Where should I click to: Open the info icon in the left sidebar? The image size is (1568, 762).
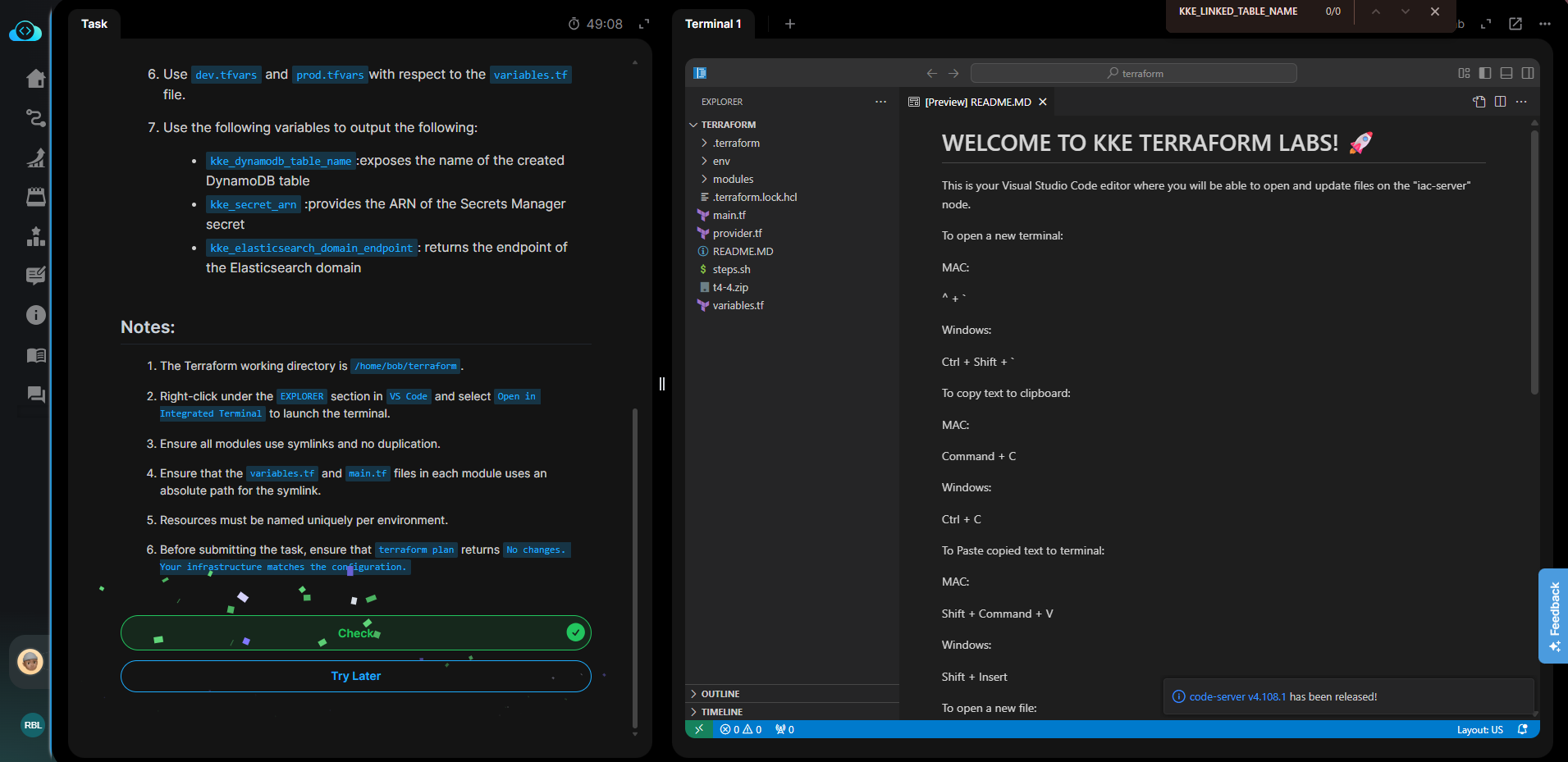point(35,315)
